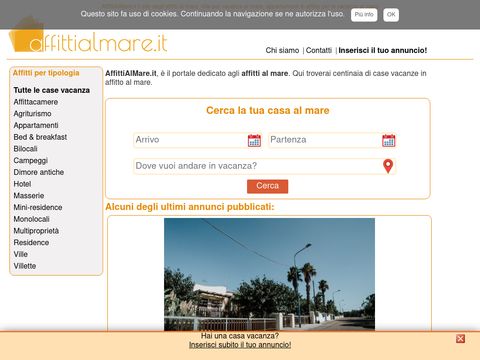
Task: Open Dimore antiche listings
Action: coord(39,172)
